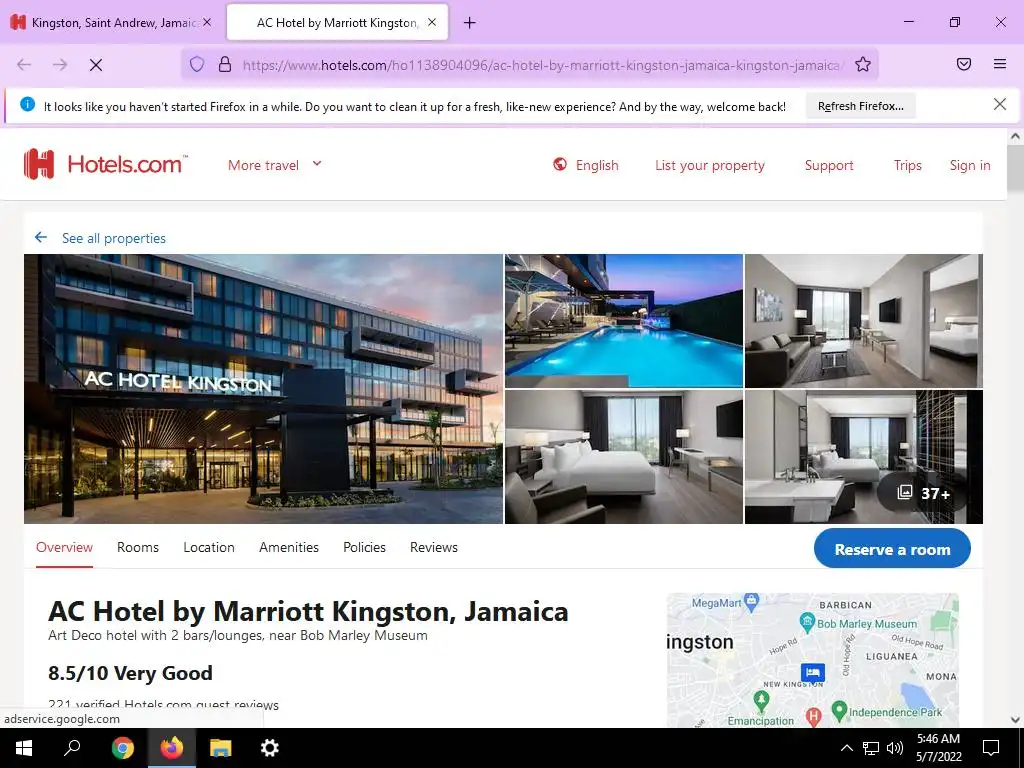Open the Trips link
Image resolution: width=1024 pixels, height=768 pixels.
tap(907, 165)
